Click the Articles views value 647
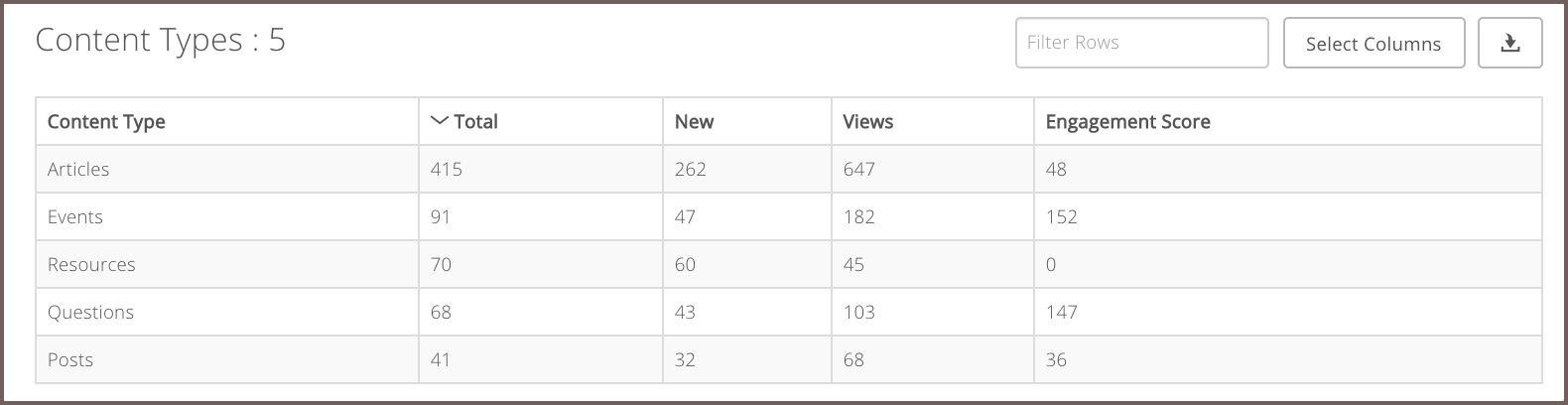The image size is (1568, 405). click(858, 169)
